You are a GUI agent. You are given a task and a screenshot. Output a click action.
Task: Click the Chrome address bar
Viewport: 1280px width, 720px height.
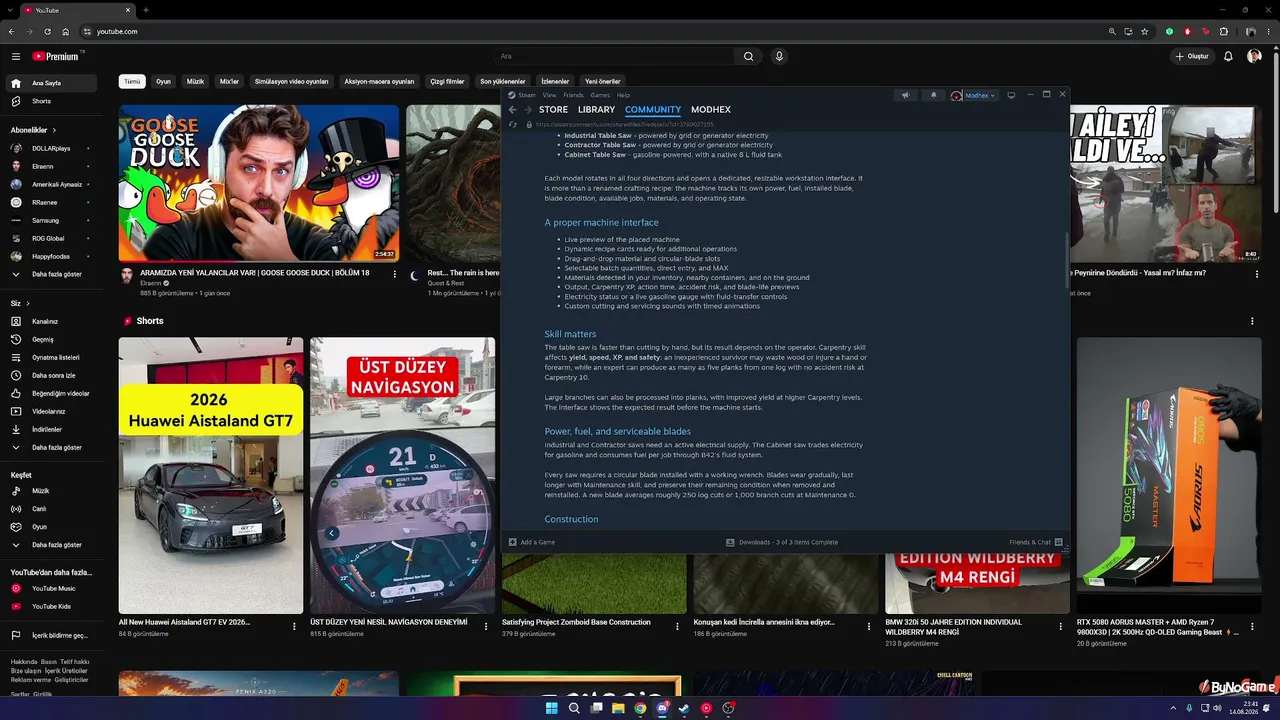tap(600, 32)
